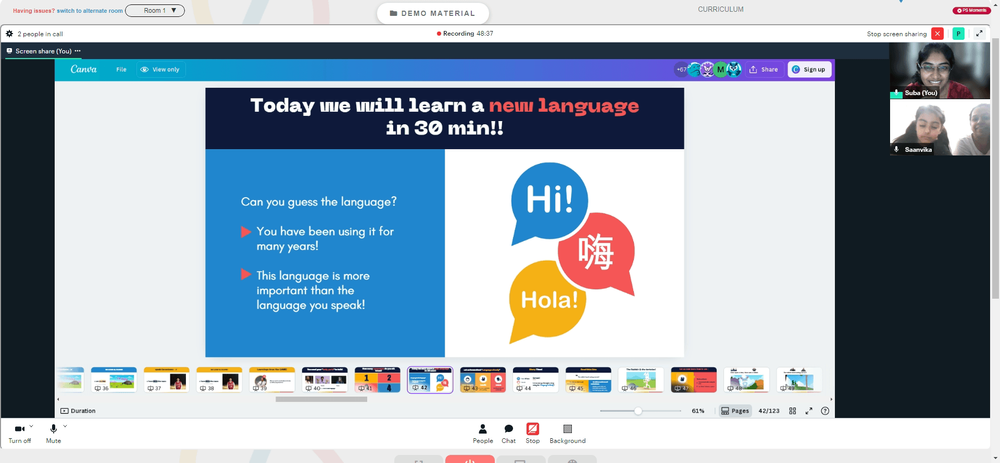Click thumbnail strip left scroll arrow
The width and height of the screenshot is (1000, 463).
pos(58,399)
